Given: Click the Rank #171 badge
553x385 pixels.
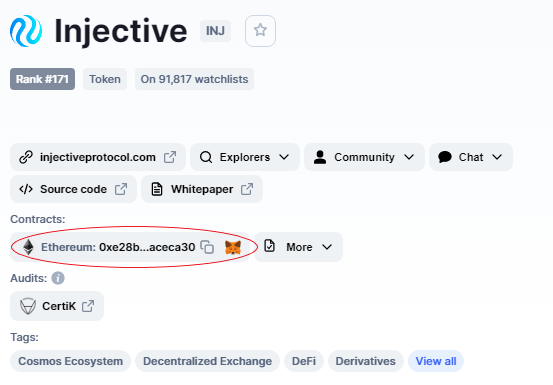Looking at the screenshot, I should (x=42, y=79).
